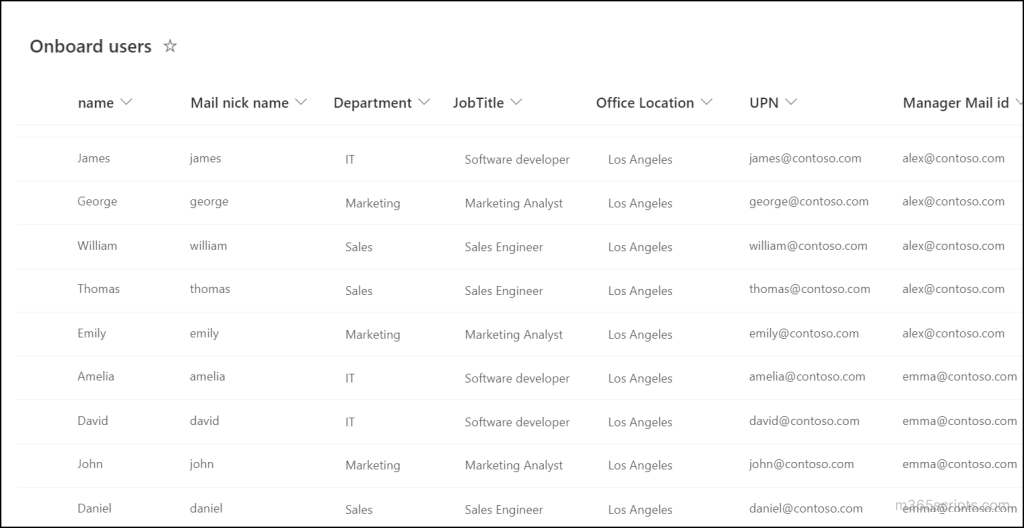This screenshot has height=528, width=1024.
Task: Expand the UPN column header menu
Action: (791, 103)
